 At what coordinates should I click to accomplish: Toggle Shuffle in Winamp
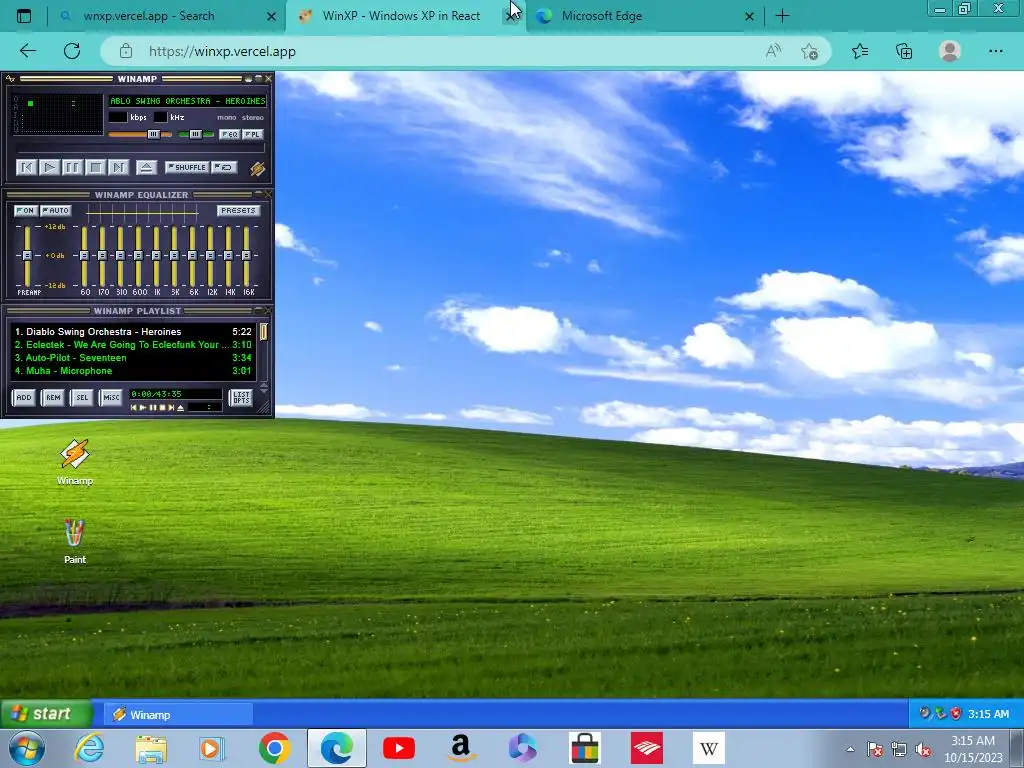pyautogui.click(x=187, y=168)
